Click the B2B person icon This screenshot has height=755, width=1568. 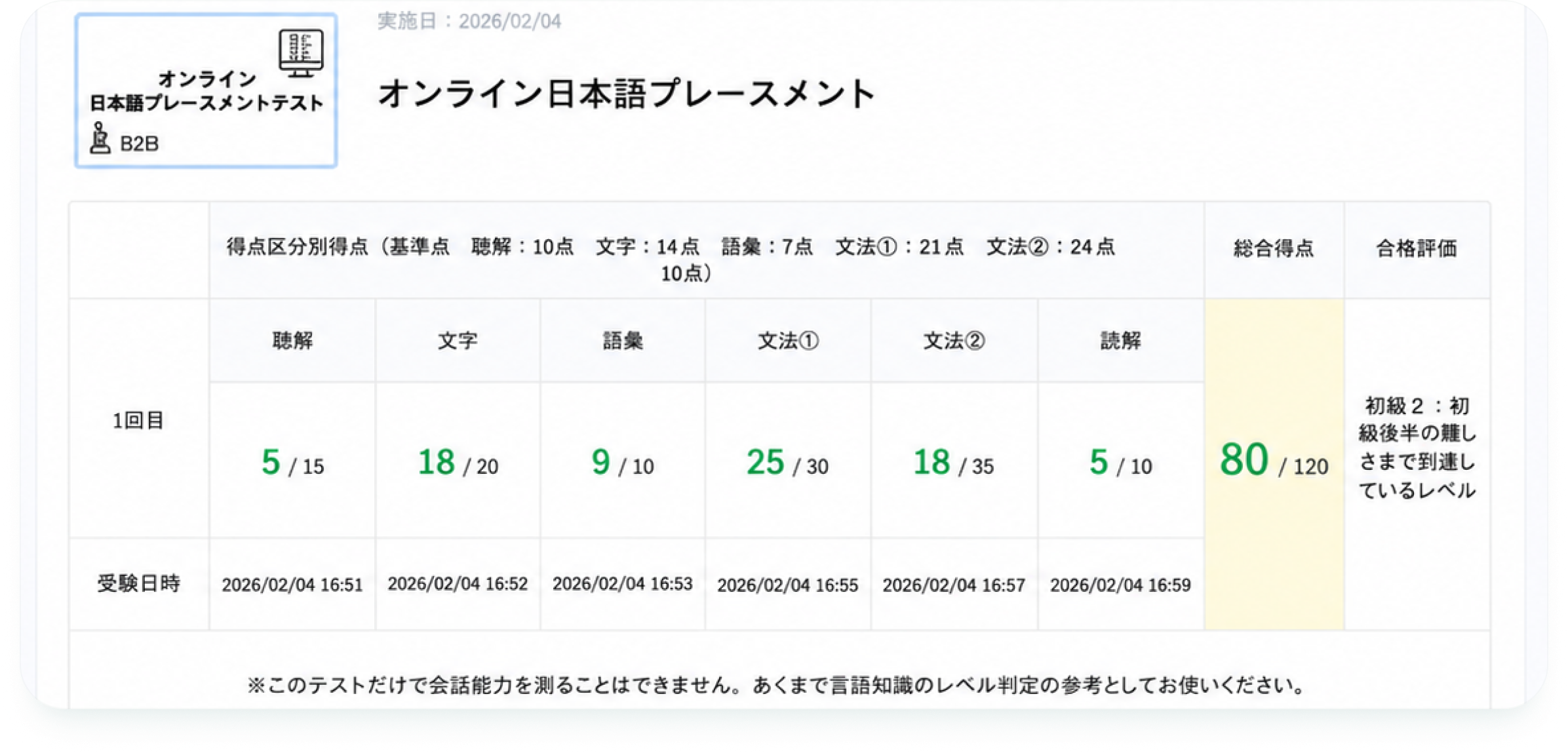pyautogui.click(x=100, y=138)
